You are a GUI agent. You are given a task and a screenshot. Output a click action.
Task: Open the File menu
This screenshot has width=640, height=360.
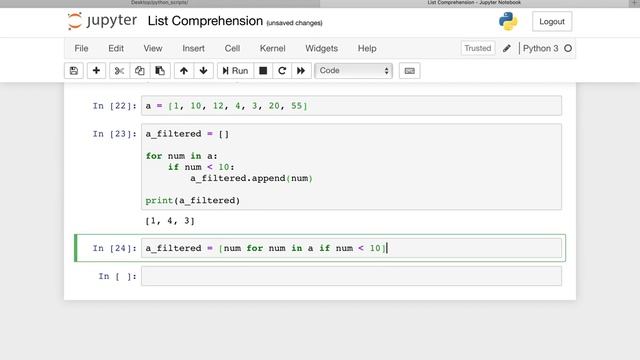click(x=81, y=48)
